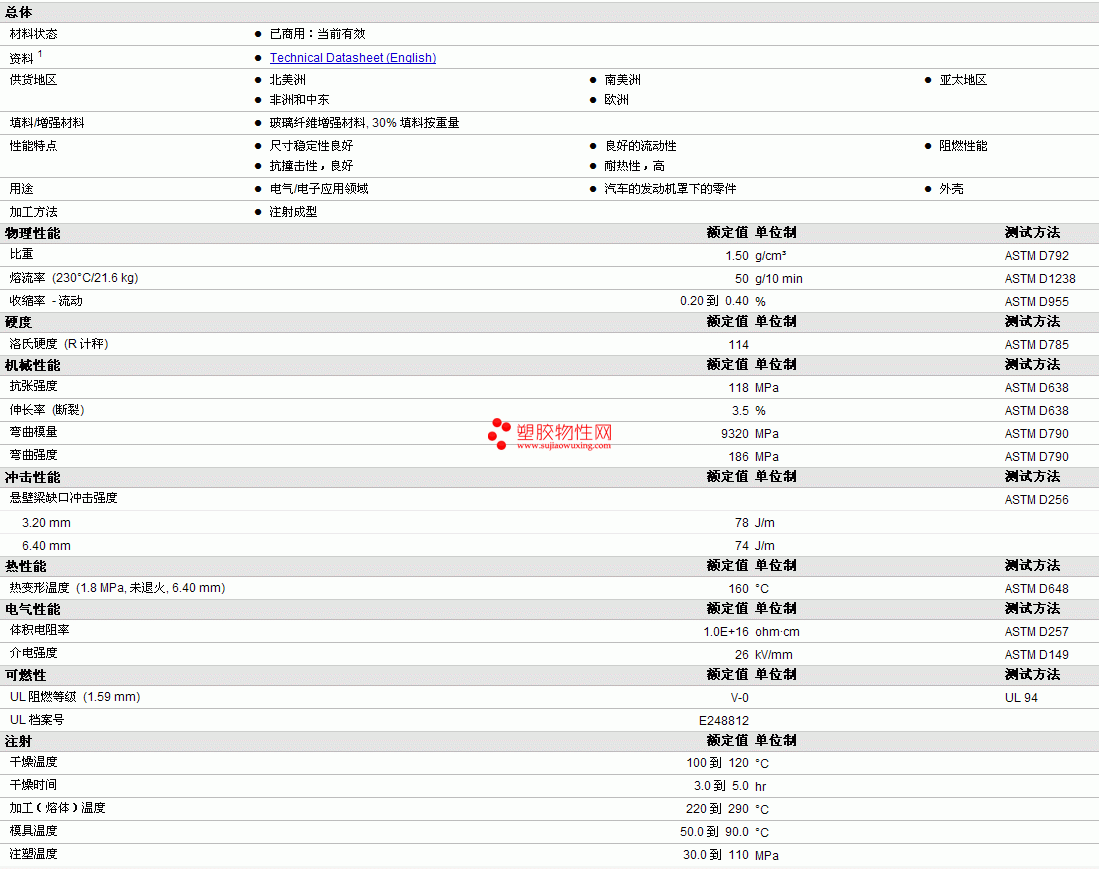Screen dimensions: 1099x869
Task: Select the 阻燃性能 feature entry
Action: tap(963, 146)
